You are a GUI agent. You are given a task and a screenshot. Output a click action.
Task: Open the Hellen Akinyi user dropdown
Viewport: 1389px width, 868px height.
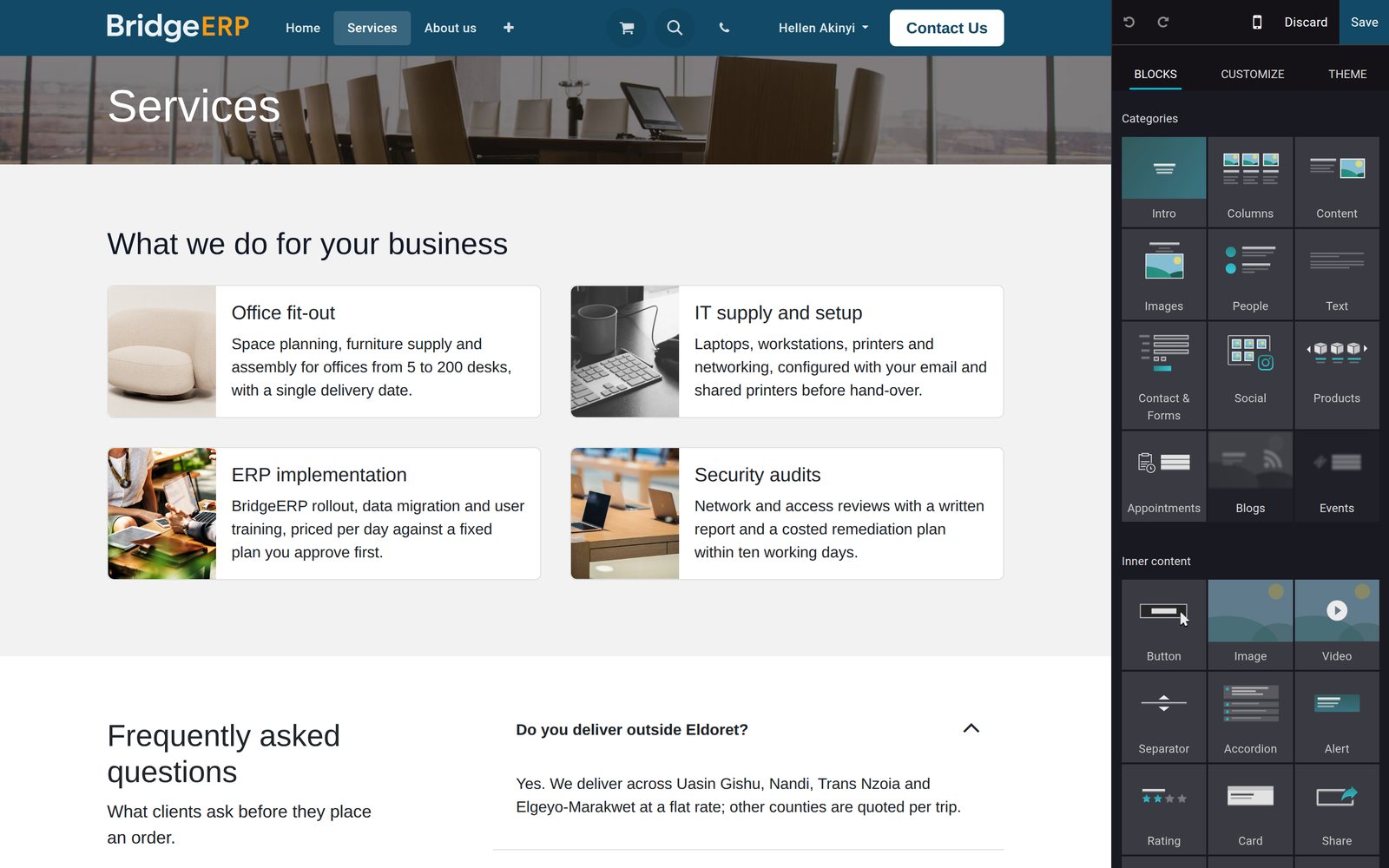(x=823, y=28)
